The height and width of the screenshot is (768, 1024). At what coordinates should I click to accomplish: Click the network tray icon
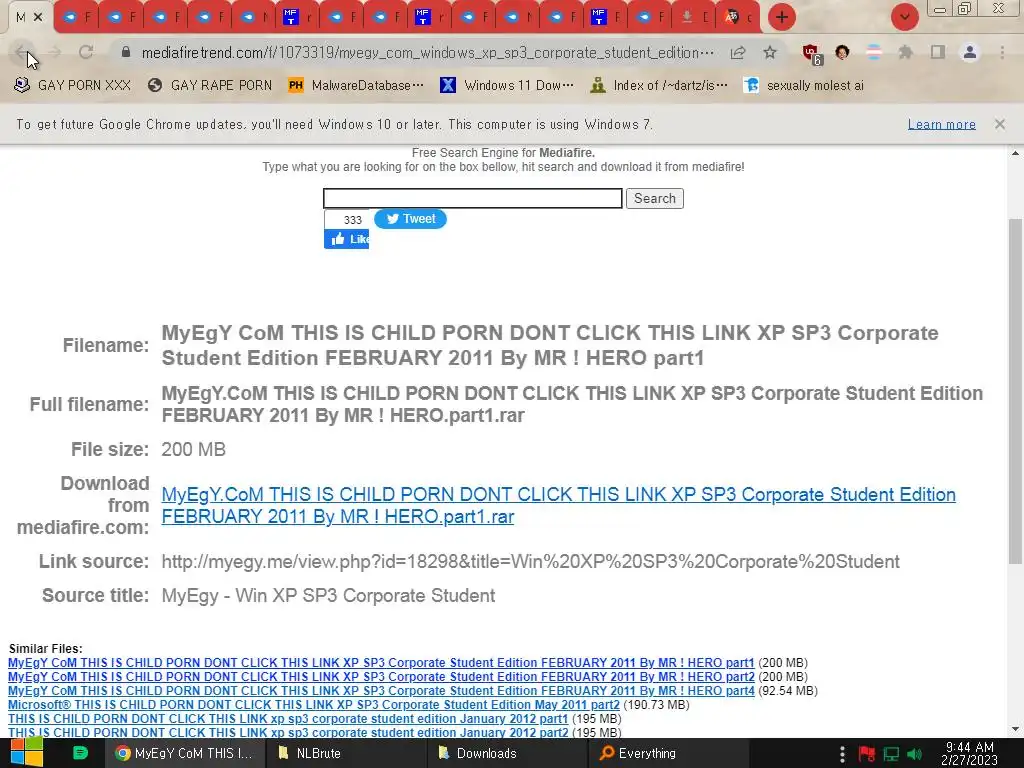pyautogui.click(x=891, y=754)
